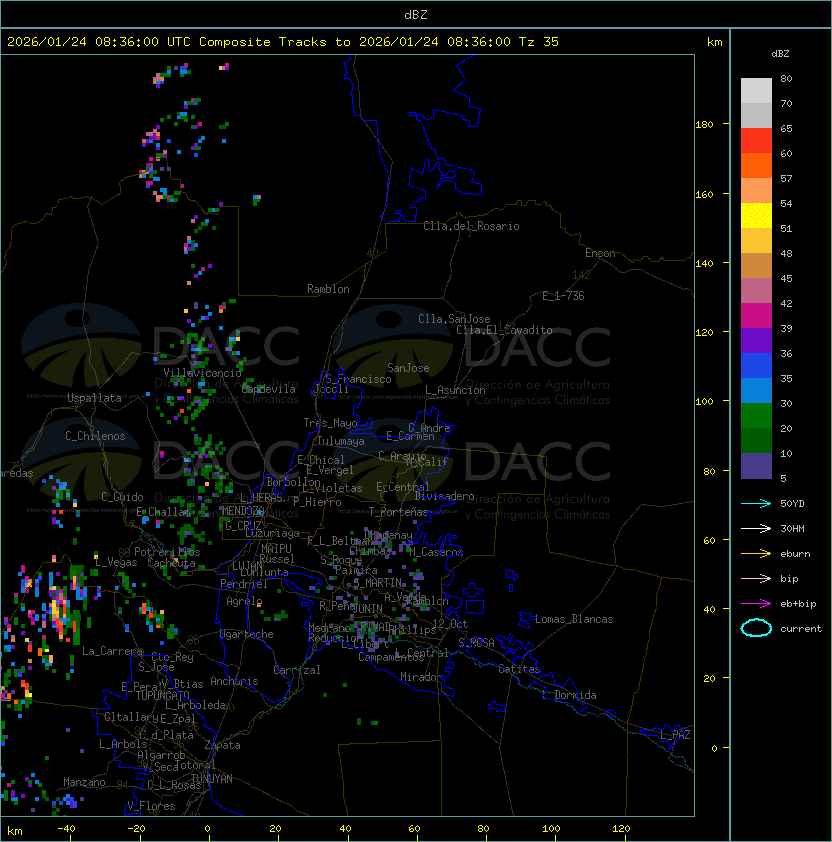This screenshot has height=842, width=832.
Task: Choose the bright green swatch below 30
Action: (x=756, y=416)
